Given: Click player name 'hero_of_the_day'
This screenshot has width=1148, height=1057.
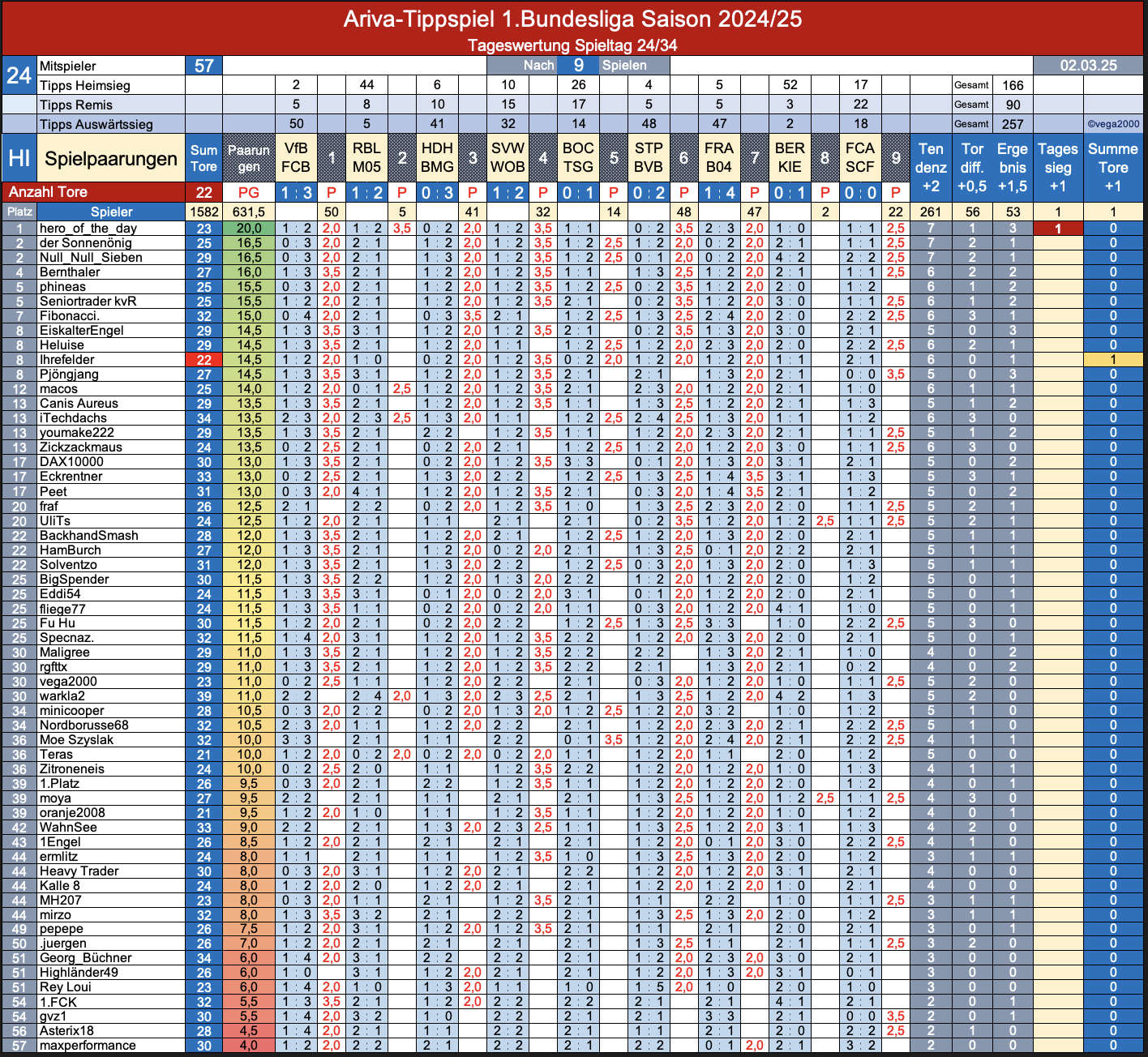Looking at the screenshot, I should (x=88, y=229).
